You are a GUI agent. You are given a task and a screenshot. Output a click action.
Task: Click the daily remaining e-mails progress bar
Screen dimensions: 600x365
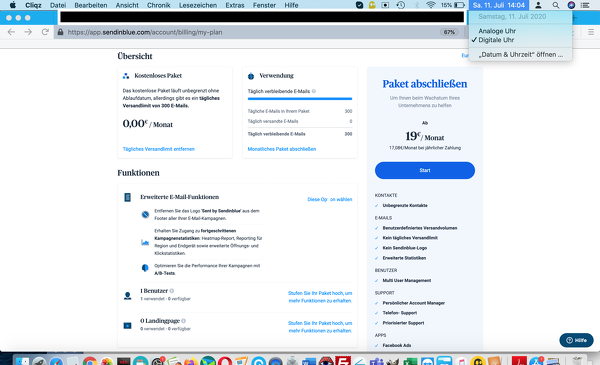300,99
